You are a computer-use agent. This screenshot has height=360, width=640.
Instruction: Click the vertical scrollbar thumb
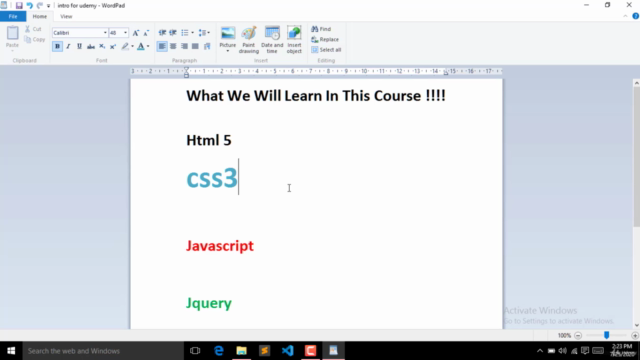tap(636, 157)
